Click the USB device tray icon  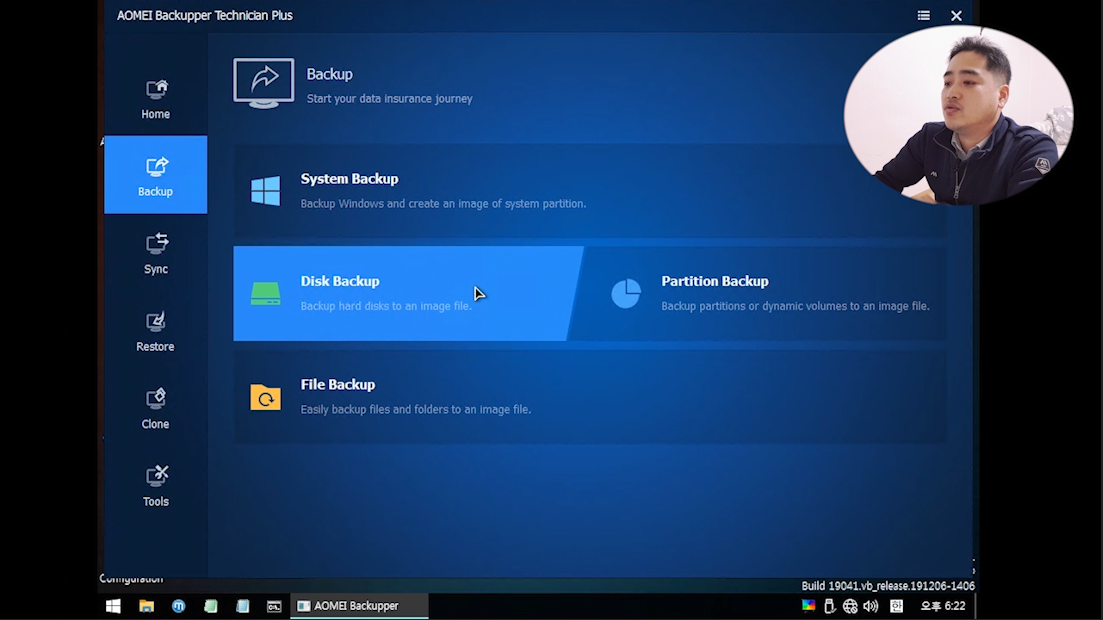pos(829,606)
